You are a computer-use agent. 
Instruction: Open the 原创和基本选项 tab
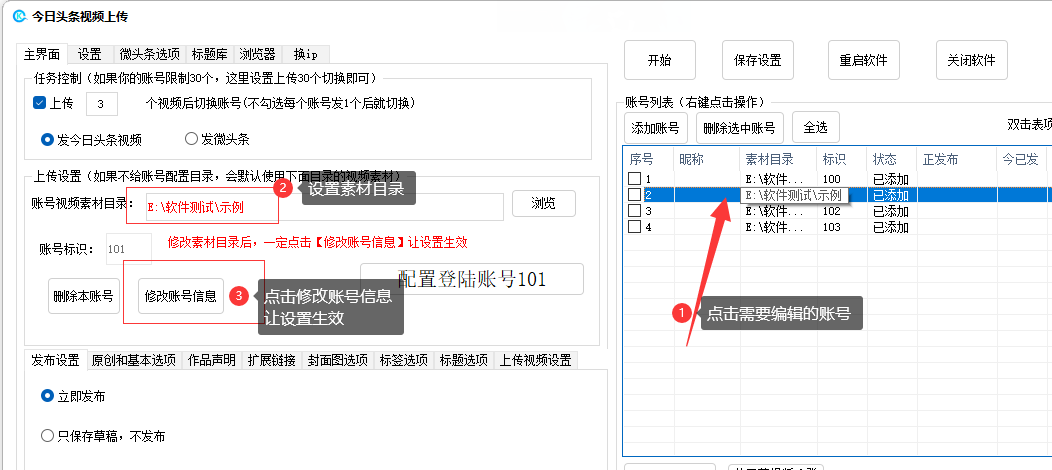click(x=134, y=360)
